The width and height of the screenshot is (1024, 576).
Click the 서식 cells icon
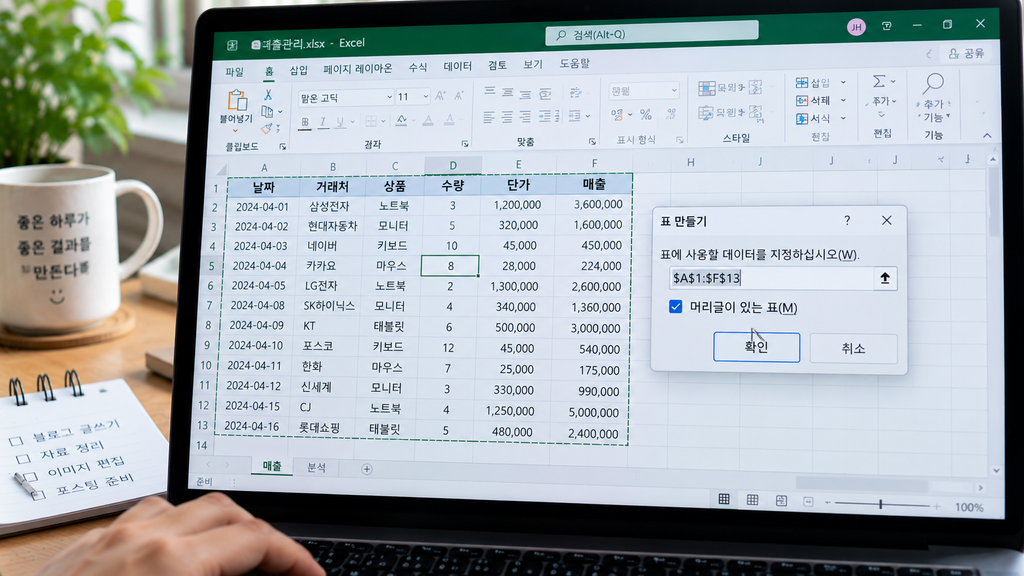pyautogui.click(x=802, y=119)
